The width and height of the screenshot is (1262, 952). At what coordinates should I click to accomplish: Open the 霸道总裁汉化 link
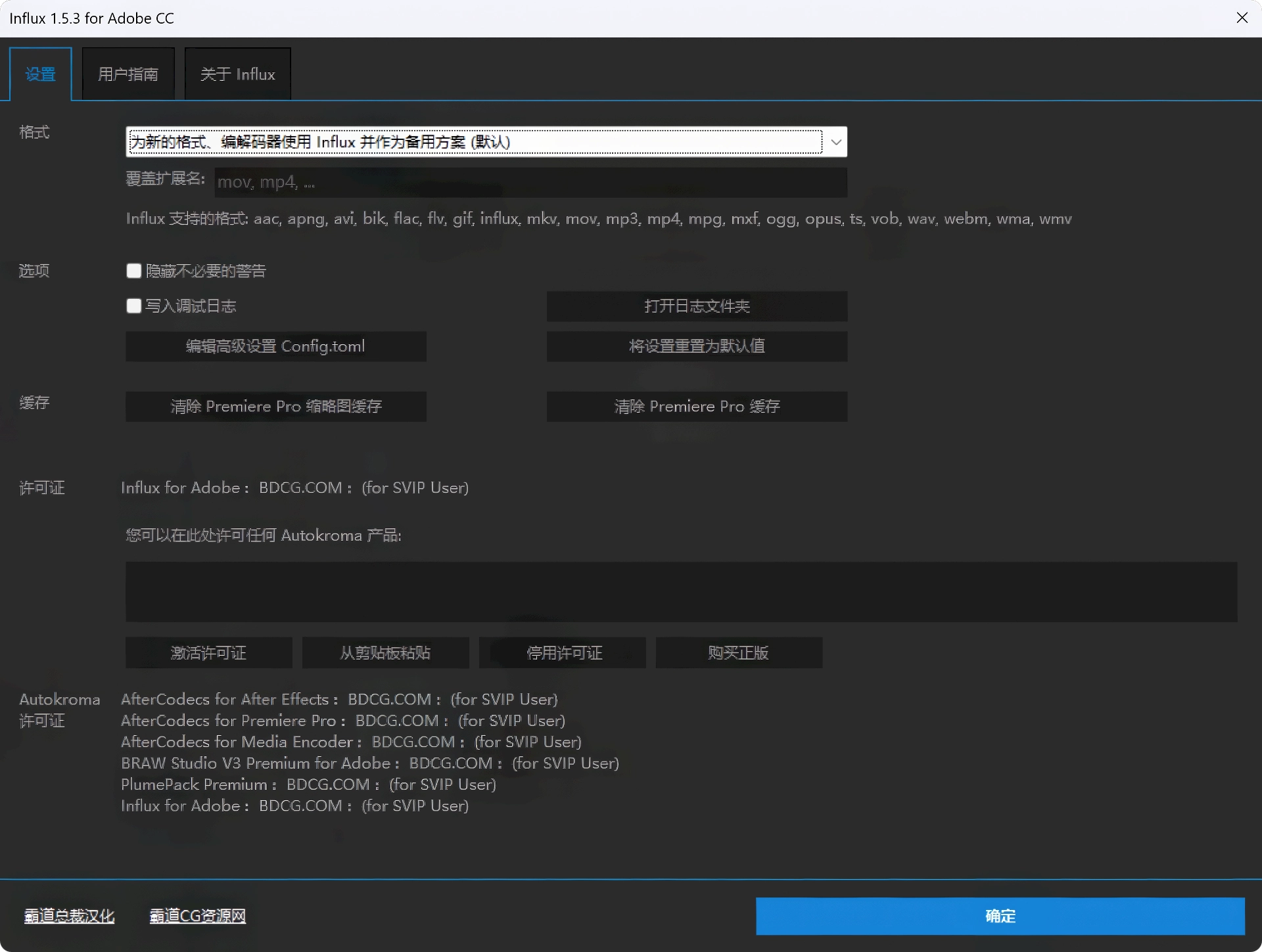point(70,916)
